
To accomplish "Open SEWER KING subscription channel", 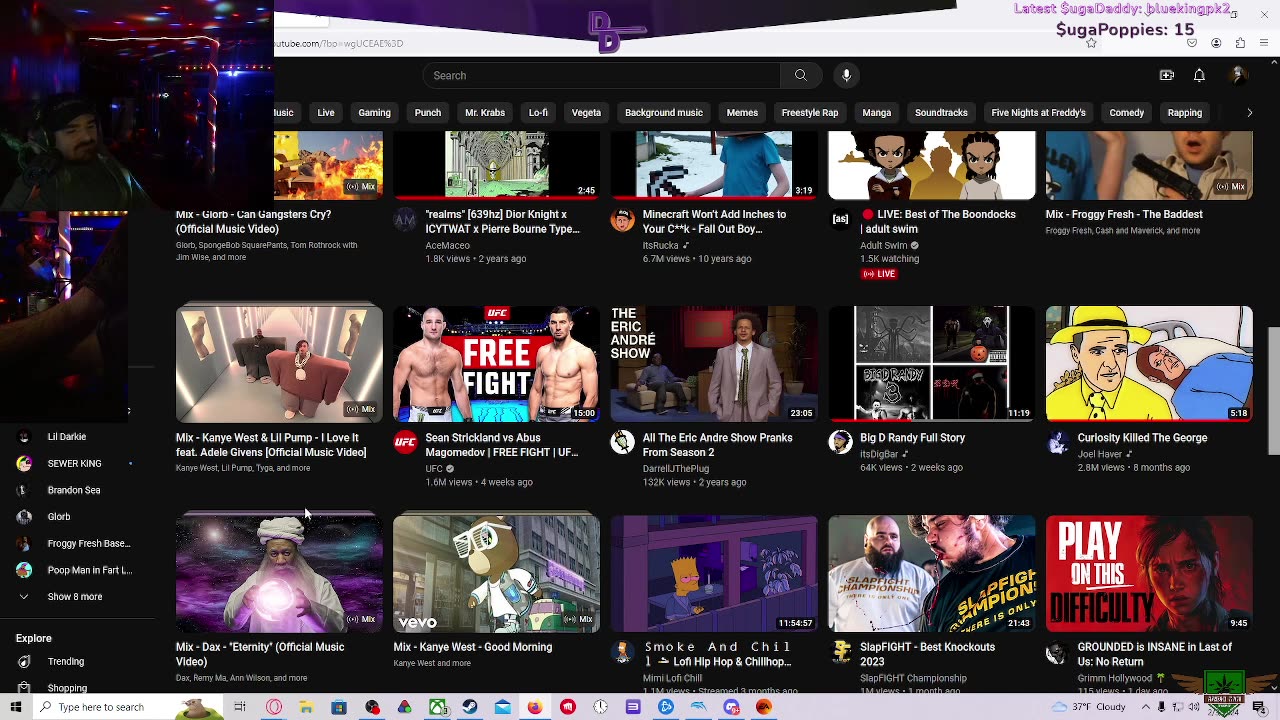I will 74,463.
